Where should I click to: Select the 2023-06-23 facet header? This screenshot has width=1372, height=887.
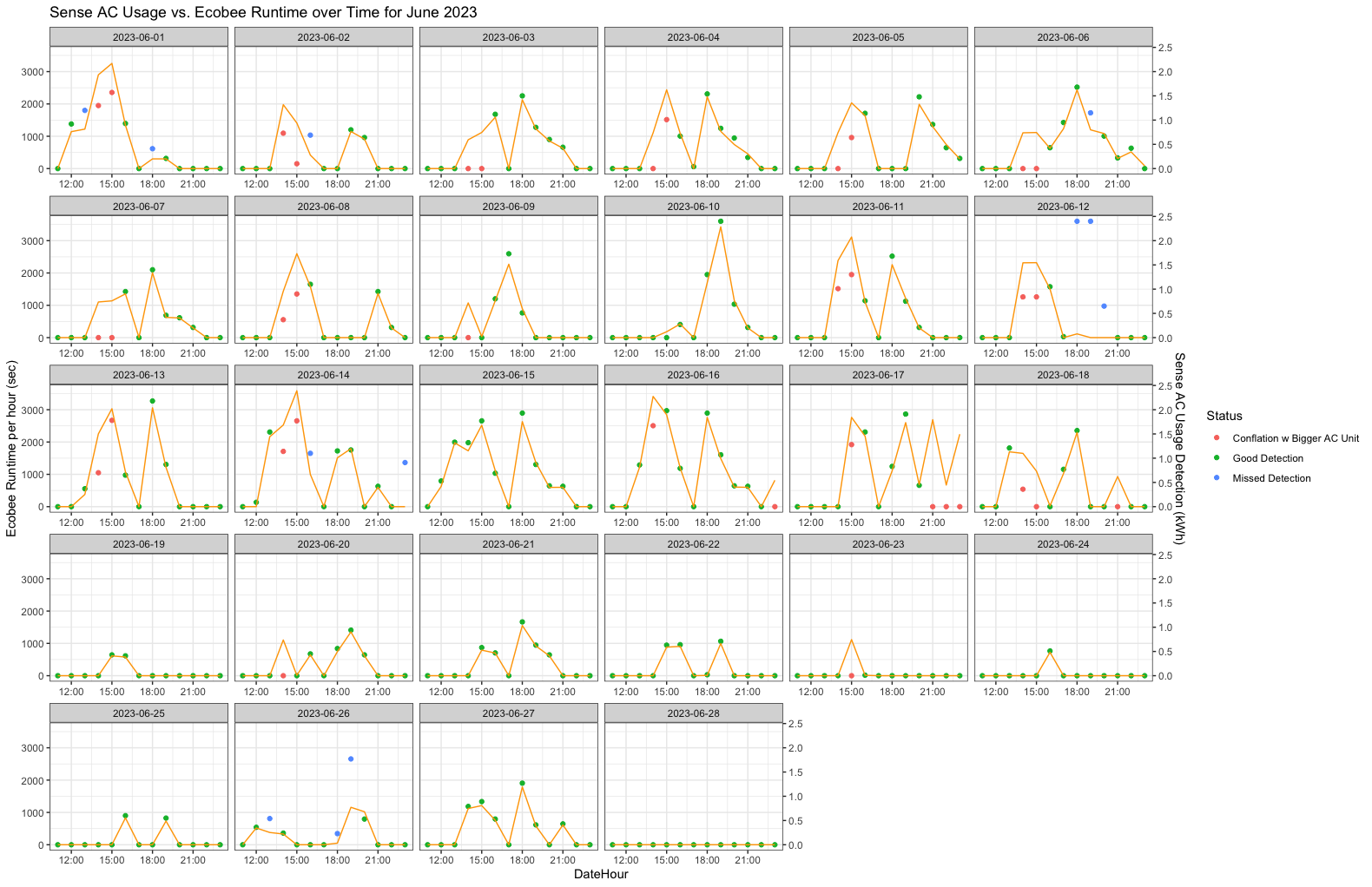click(x=878, y=544)
